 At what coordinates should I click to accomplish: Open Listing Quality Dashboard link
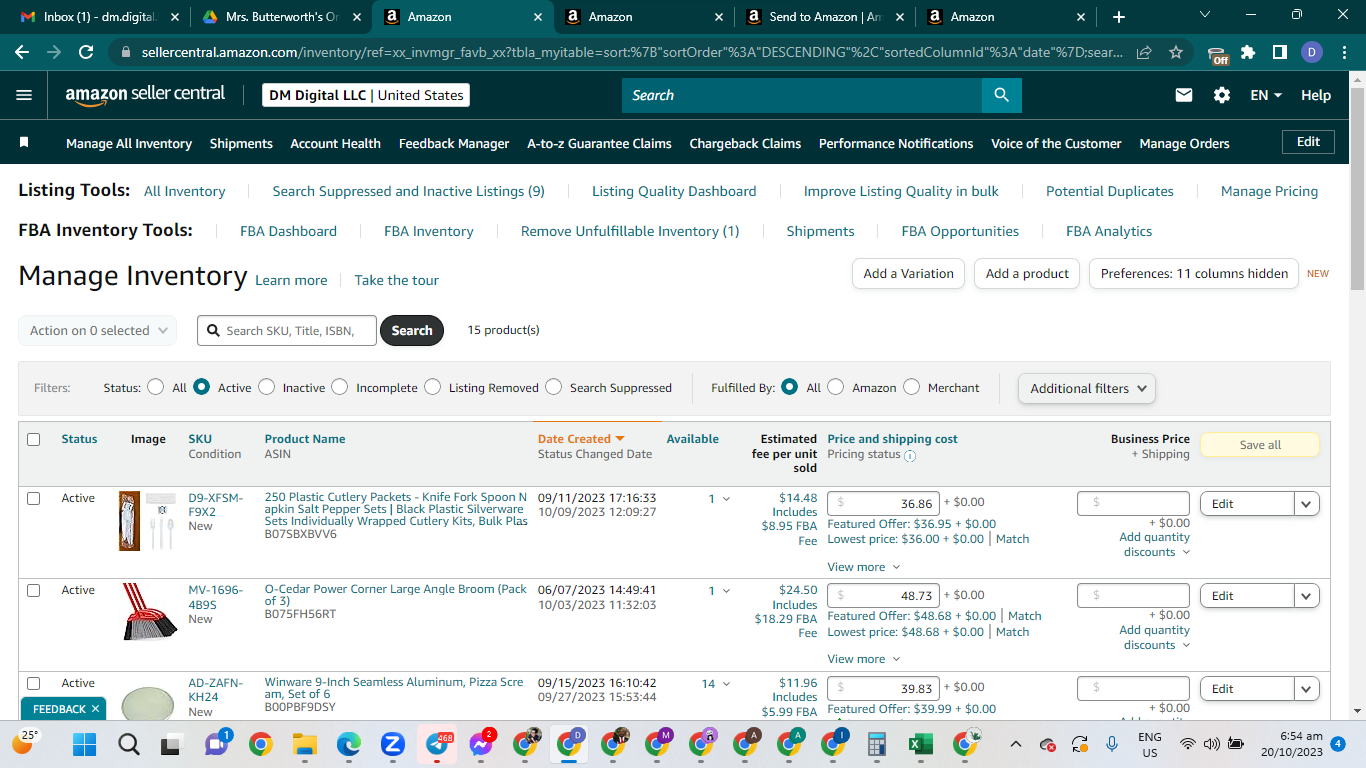pos(674,191)
